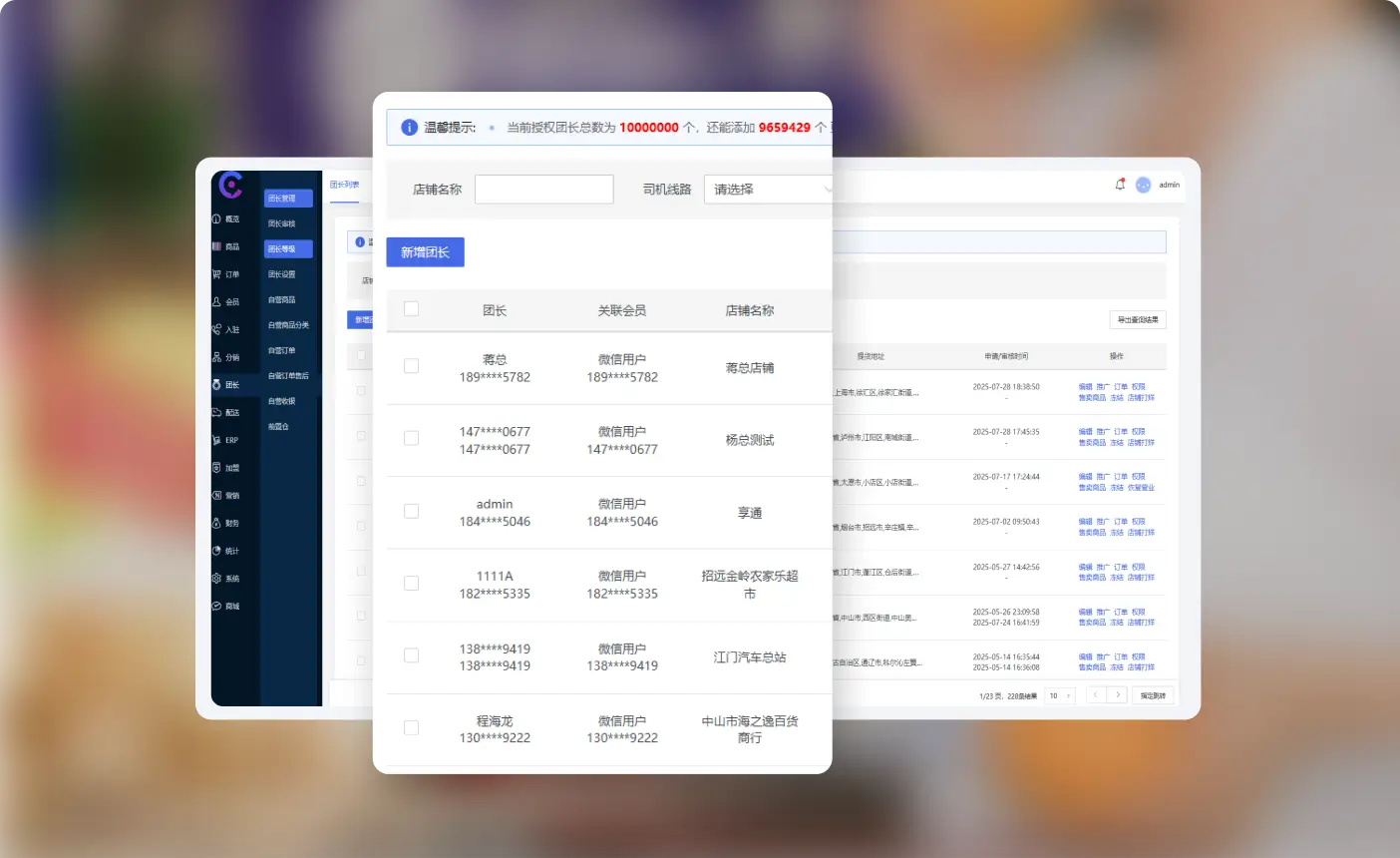
Task: Check the row checkbox for 蒋总
Action: tap(411, 366)
